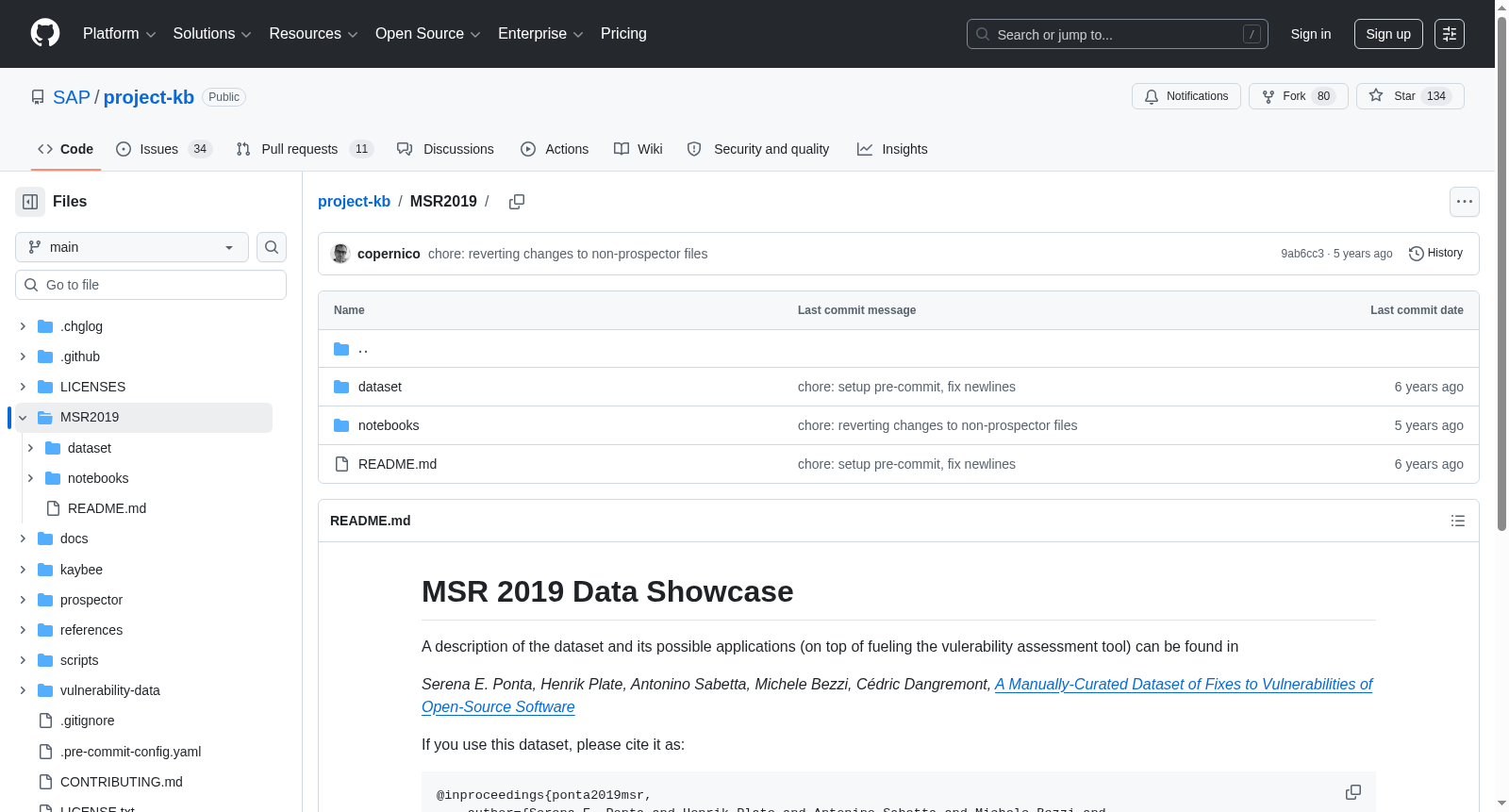
Task: Click the Notifications bell button
Action: [x=1186, y=96]
